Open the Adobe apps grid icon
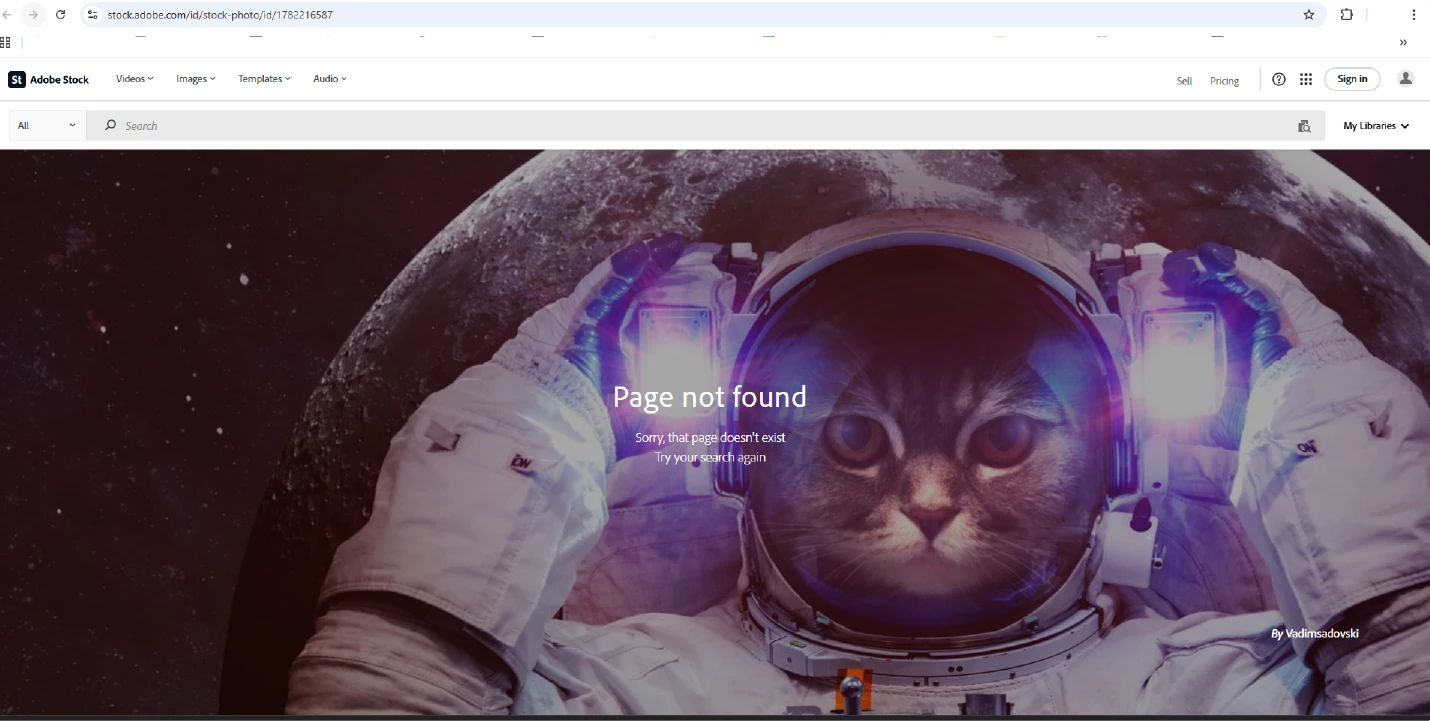 click(1306, 79)
